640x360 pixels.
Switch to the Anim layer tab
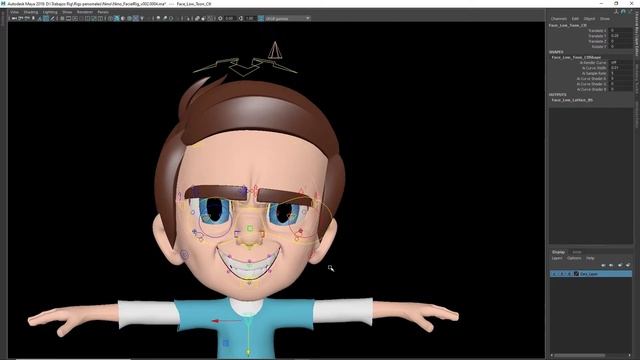pos(577,252)
